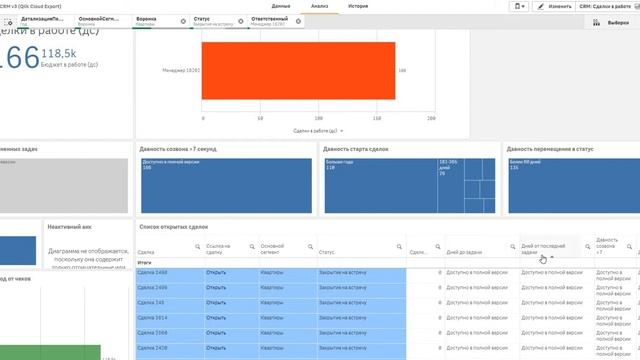This screenshot has height=360, width=640.
Task: Open the measure dropdown below bar chart
Action: (x=318, y=131)
